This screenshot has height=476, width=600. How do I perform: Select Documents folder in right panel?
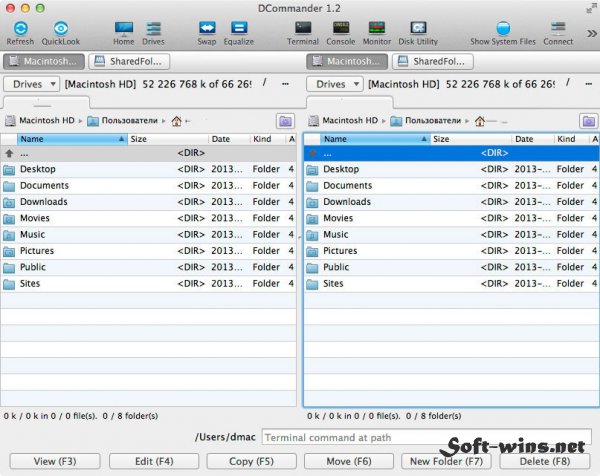[x=452, y=186]
